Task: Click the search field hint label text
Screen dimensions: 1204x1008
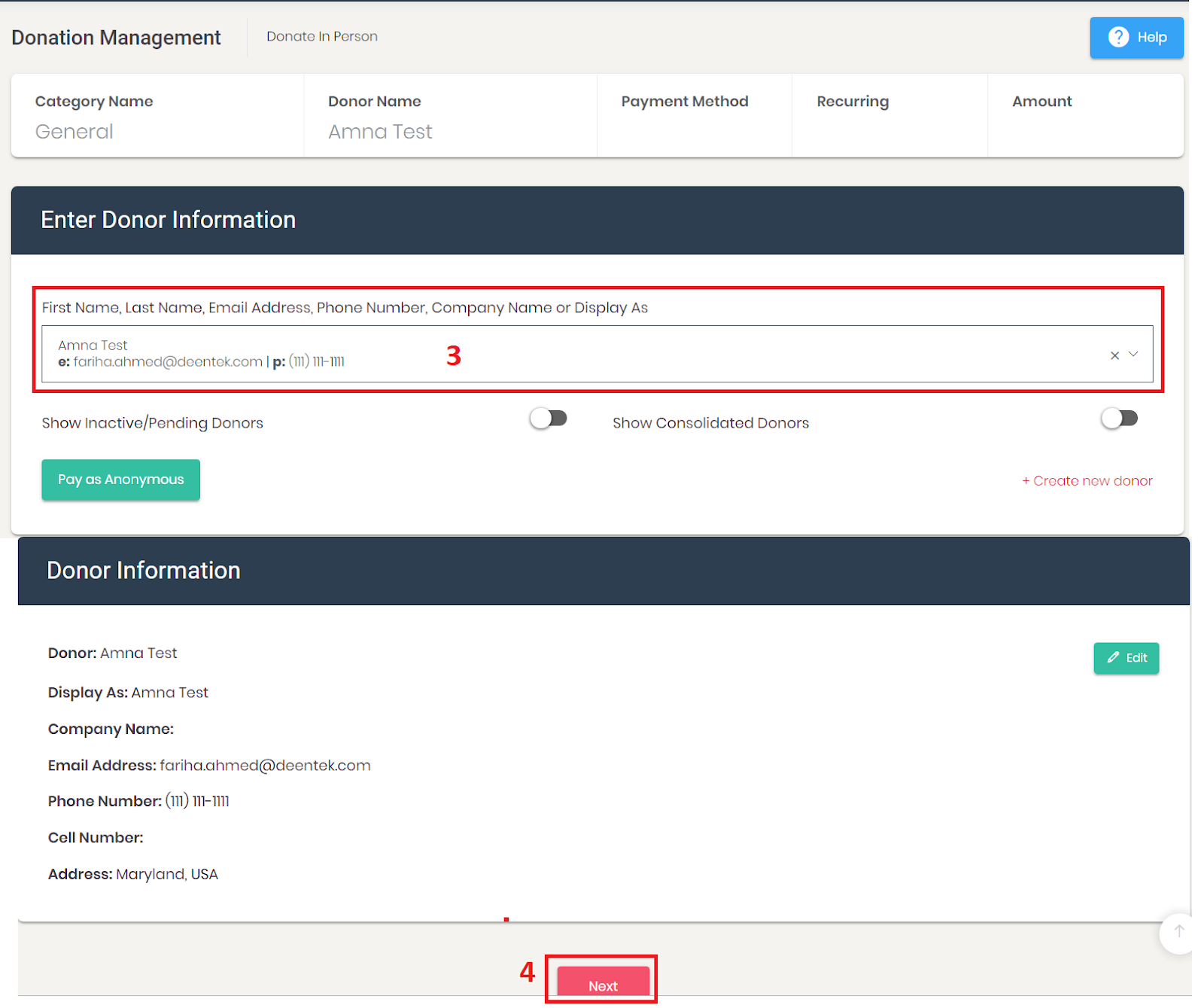Action: pos(345,308)
